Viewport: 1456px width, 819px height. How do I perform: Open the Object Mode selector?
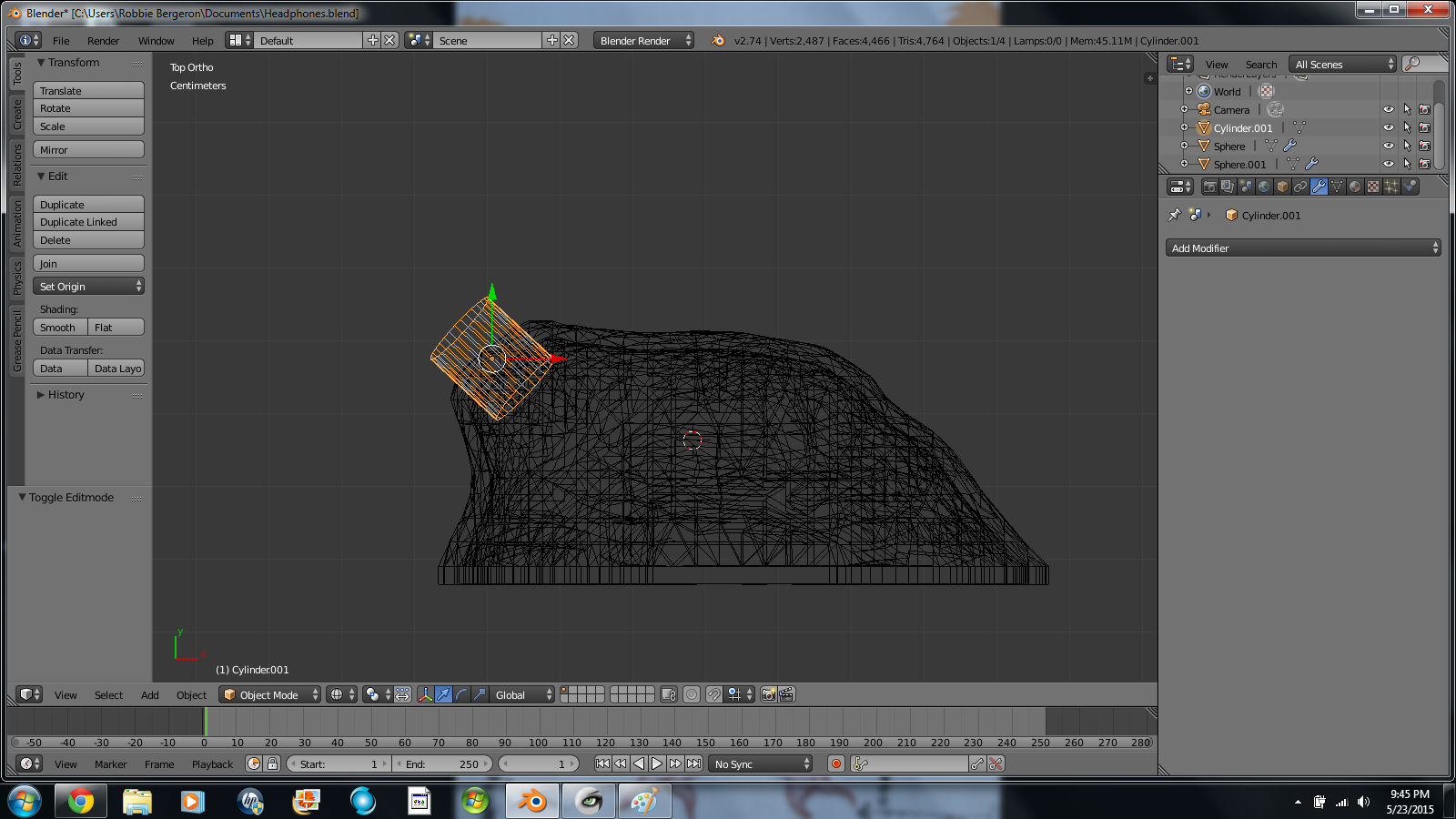269,694
